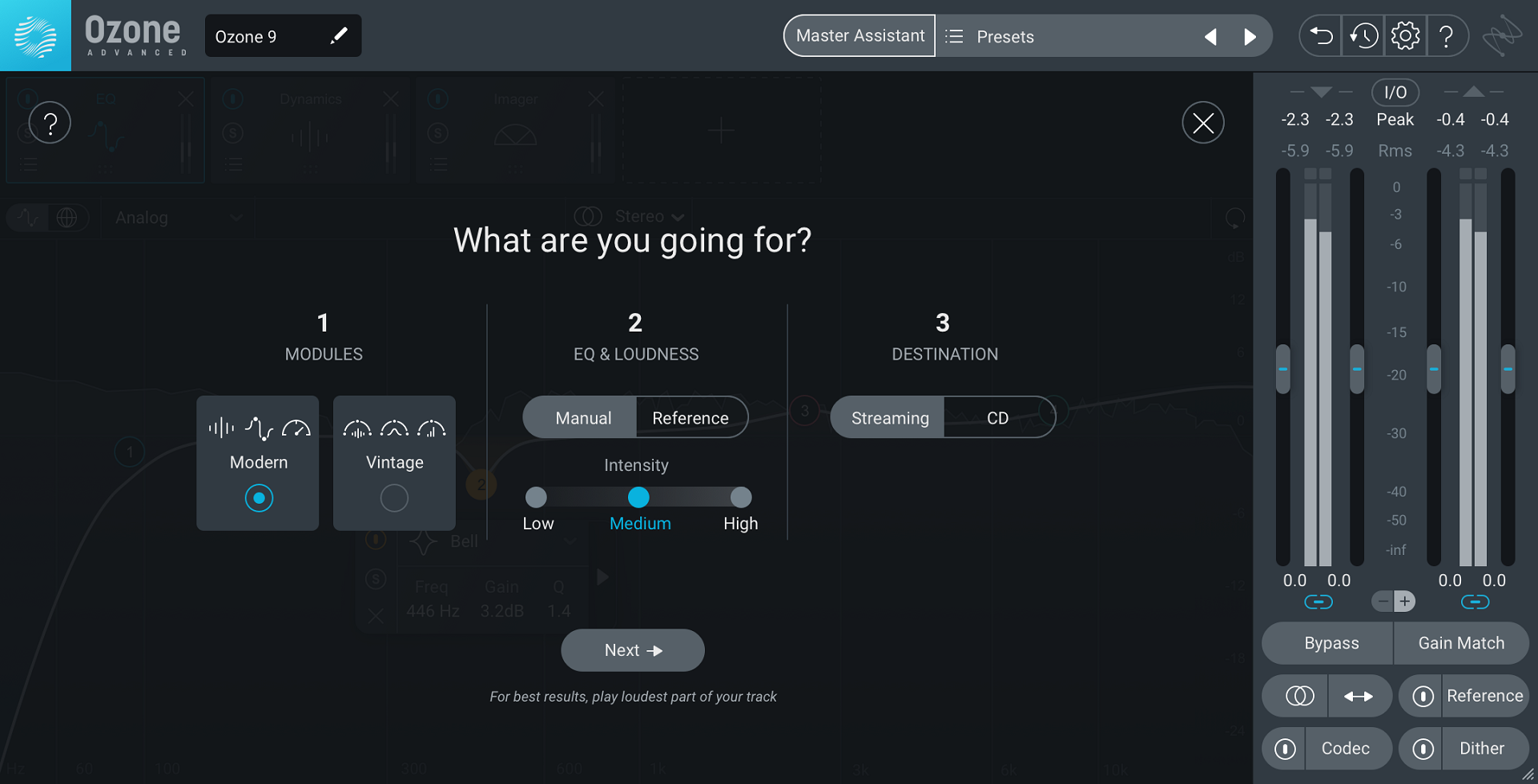Click the undo arrow icon
The height and width of the screenshot is (784, 1538).
coord(1321,36)
